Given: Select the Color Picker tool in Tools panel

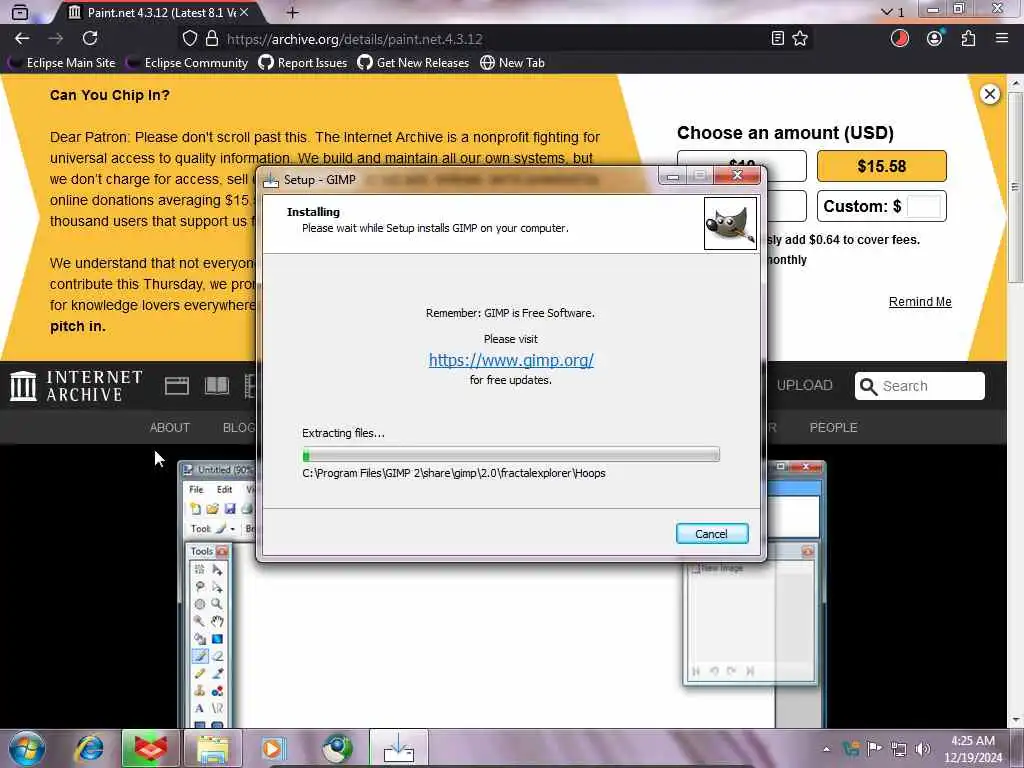Looking at the screenshot, I should coord(217,673).
